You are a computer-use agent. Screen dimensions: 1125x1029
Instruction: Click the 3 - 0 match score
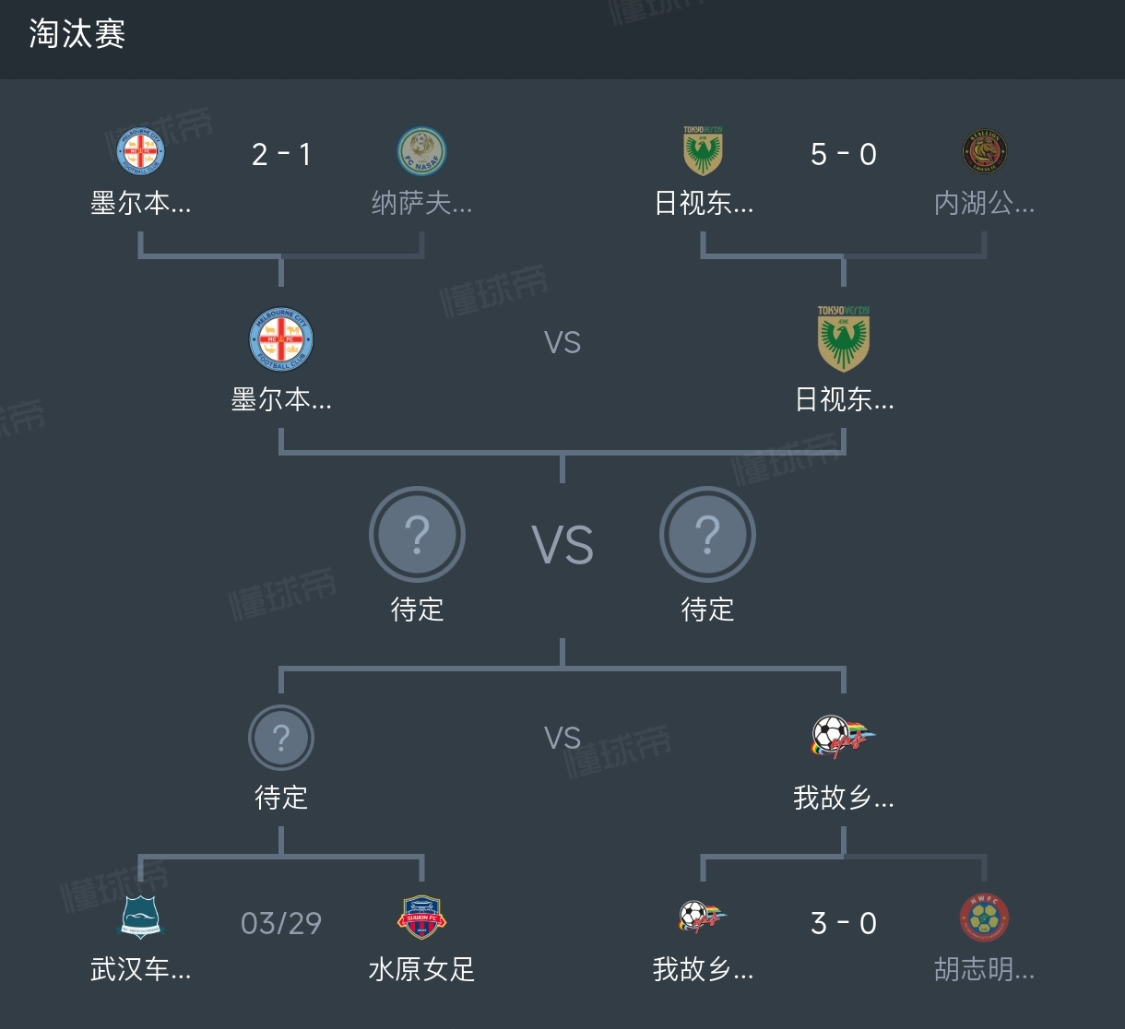coord(844,923)
